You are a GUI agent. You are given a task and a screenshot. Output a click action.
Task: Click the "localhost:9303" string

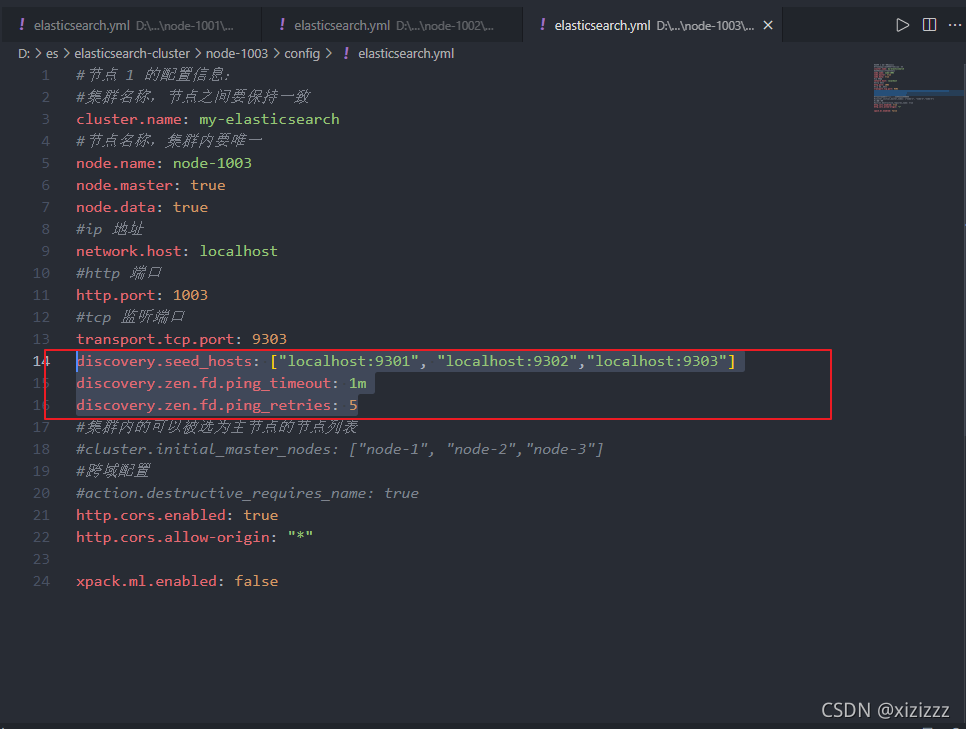[x=656, y=361]
